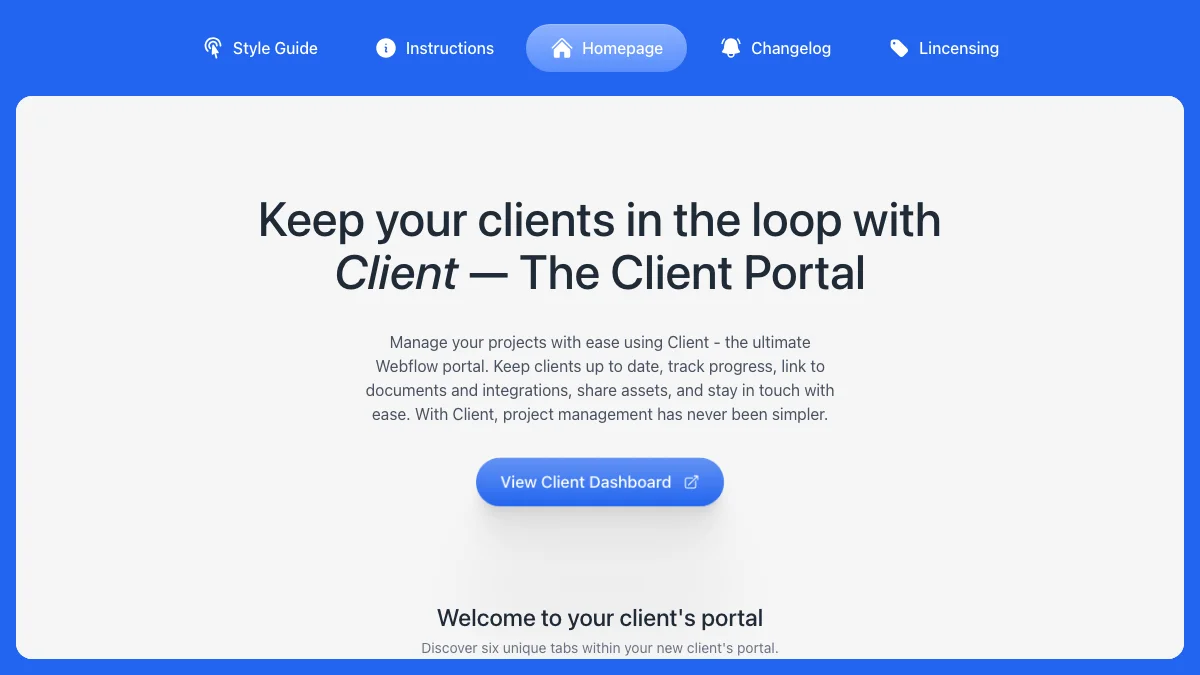Click the View Client Dashboard button
This screenshot has width=1200, height=675.
(x=600, y=482)
